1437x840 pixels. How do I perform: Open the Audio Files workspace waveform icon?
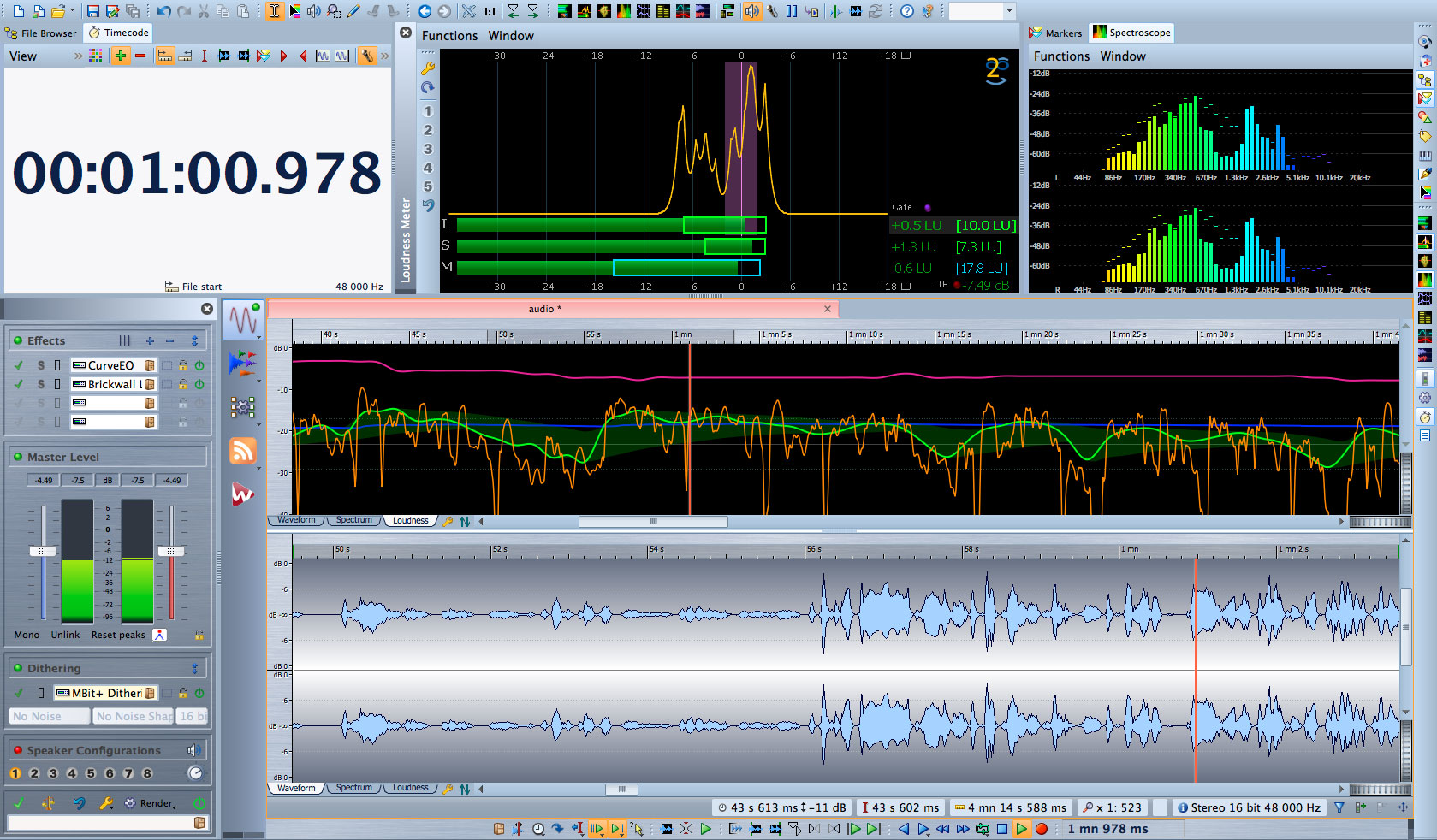(243, 320)
